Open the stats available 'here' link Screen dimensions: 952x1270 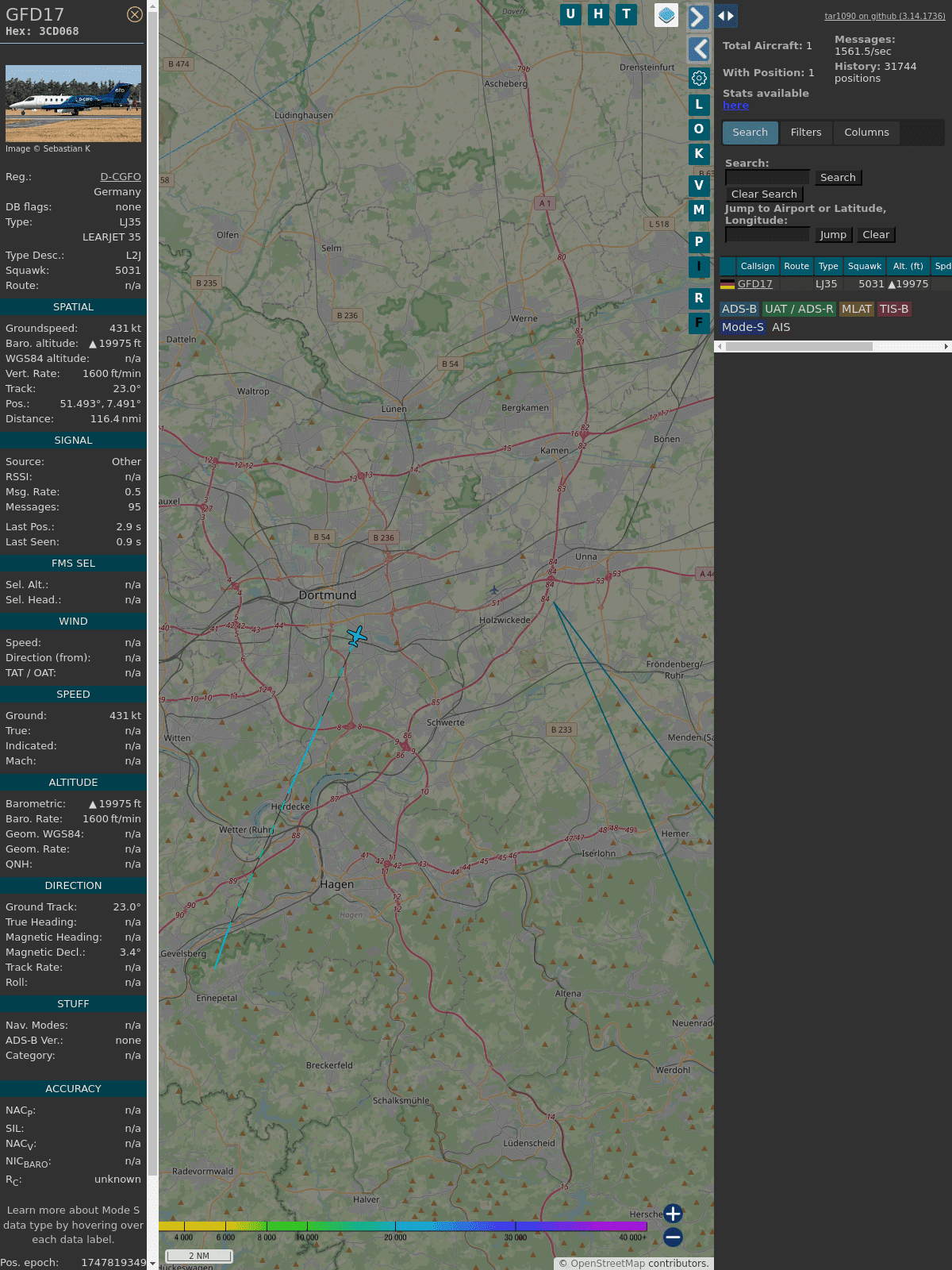[735, 106]
